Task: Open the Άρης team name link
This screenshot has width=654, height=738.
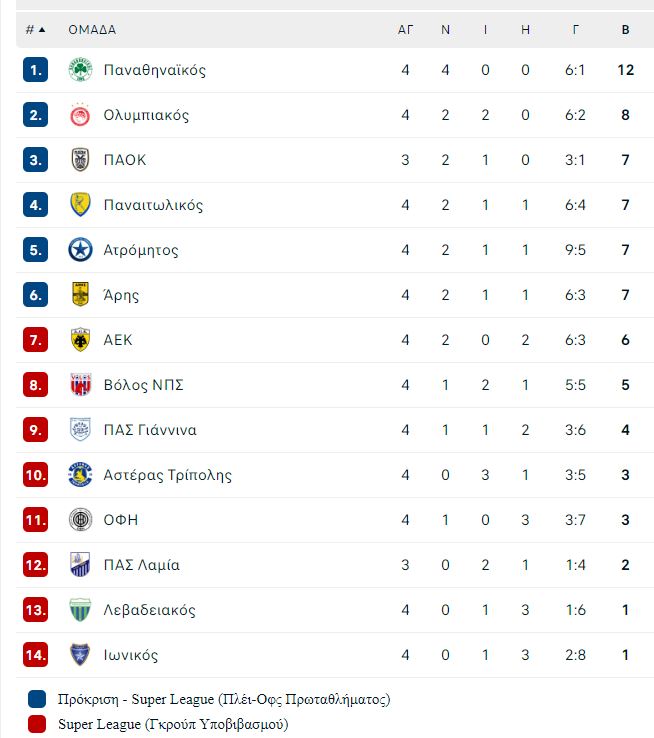Action: tap(121, 295)
